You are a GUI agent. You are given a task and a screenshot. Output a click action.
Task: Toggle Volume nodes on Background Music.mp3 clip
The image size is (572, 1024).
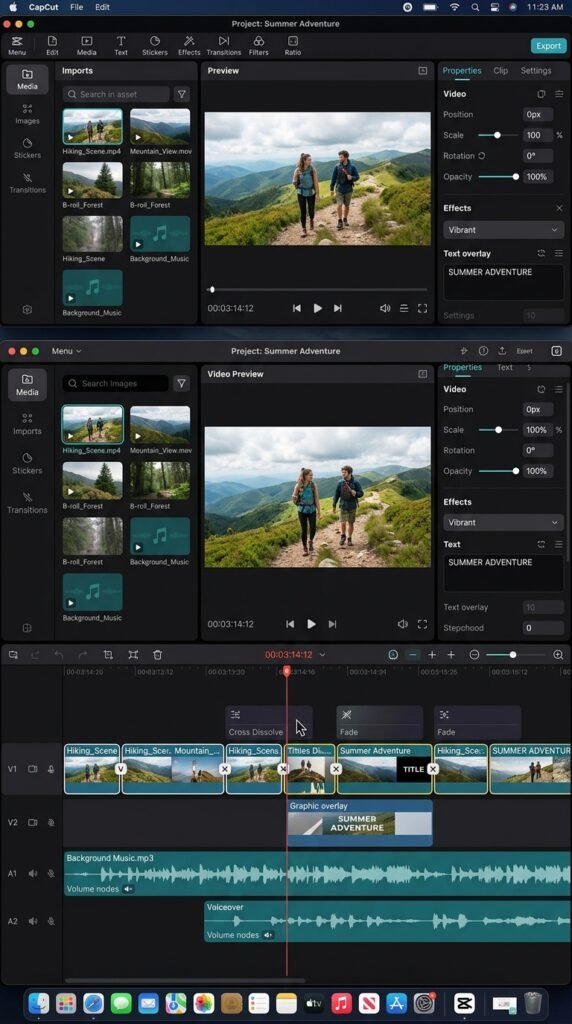pos(128,889)
